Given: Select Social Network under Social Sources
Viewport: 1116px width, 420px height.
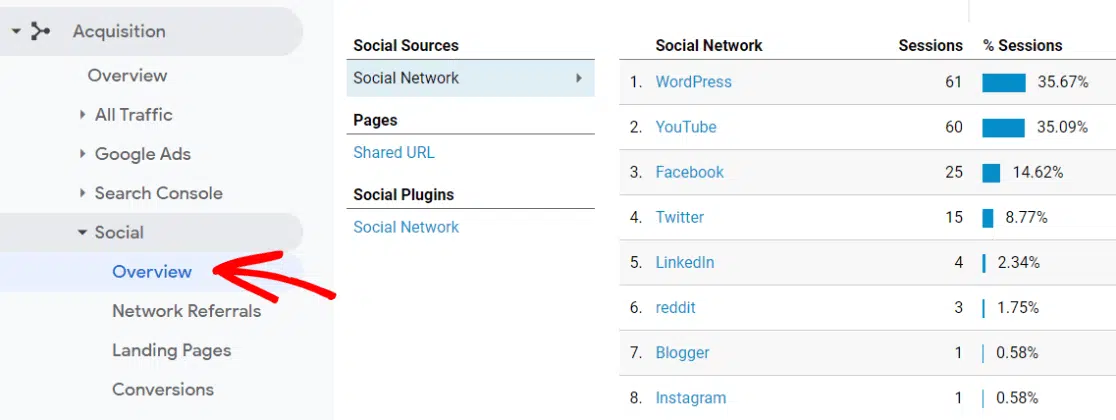Looking at the screenshot, I should point(406,78).
